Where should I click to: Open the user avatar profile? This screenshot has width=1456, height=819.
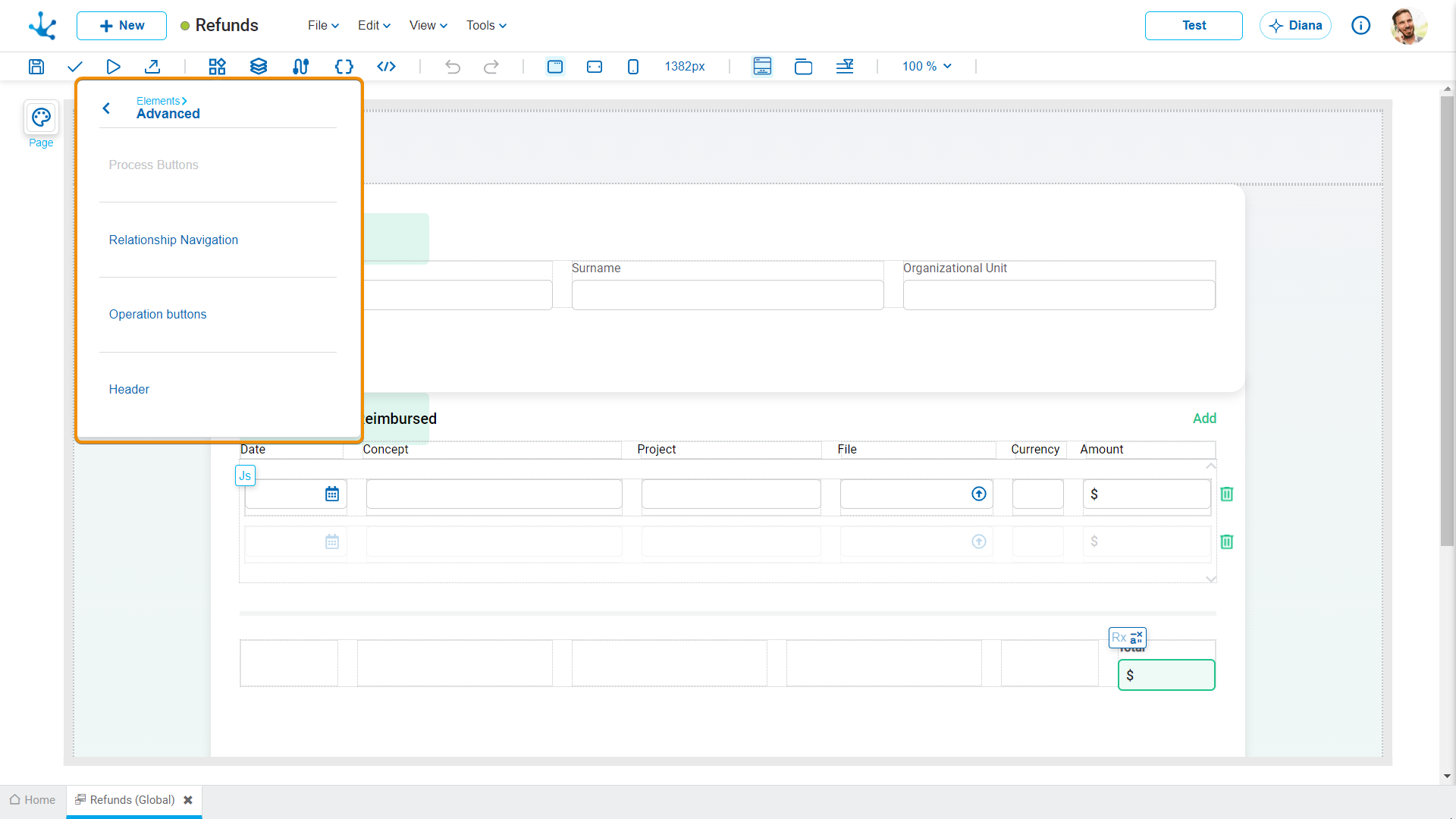(x=1409, y=26)
